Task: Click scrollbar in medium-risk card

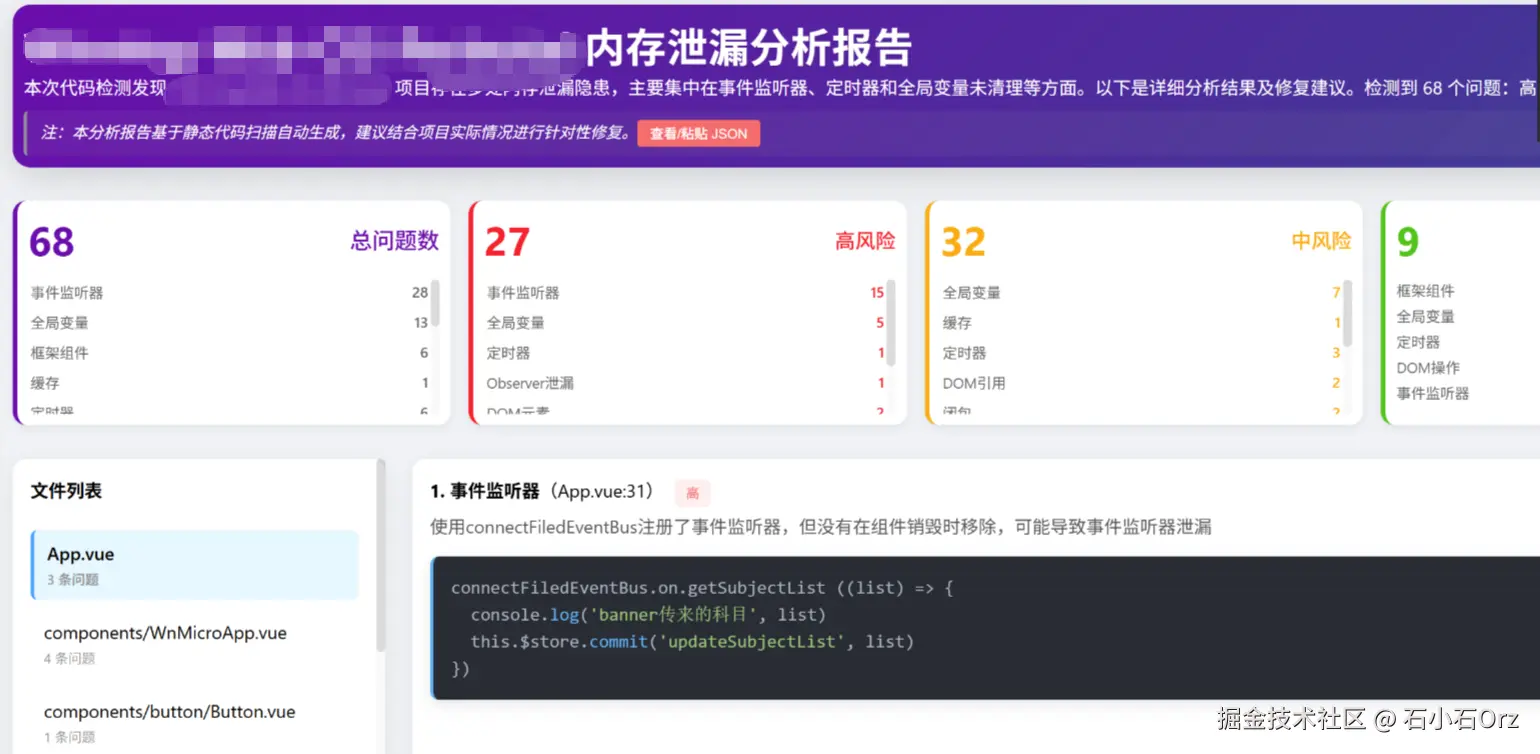Action: (x=1348, y=313)
